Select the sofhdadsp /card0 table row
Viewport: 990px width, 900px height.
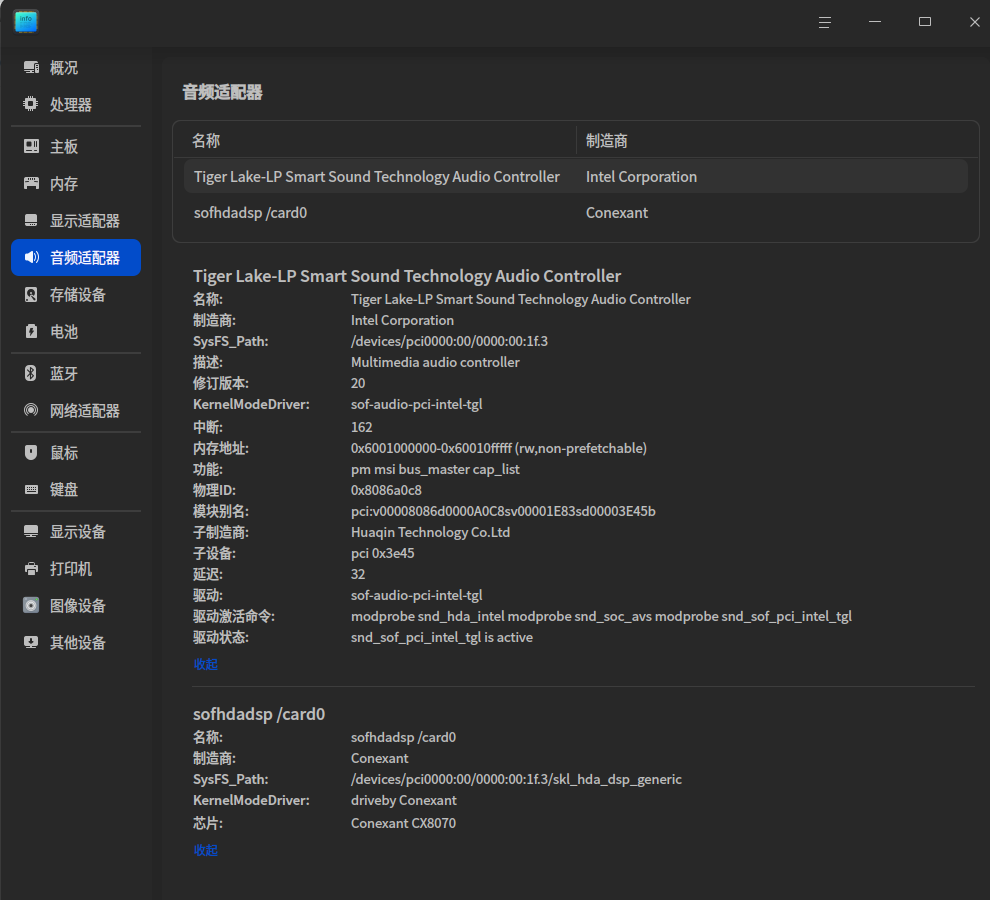coord(575,213)
